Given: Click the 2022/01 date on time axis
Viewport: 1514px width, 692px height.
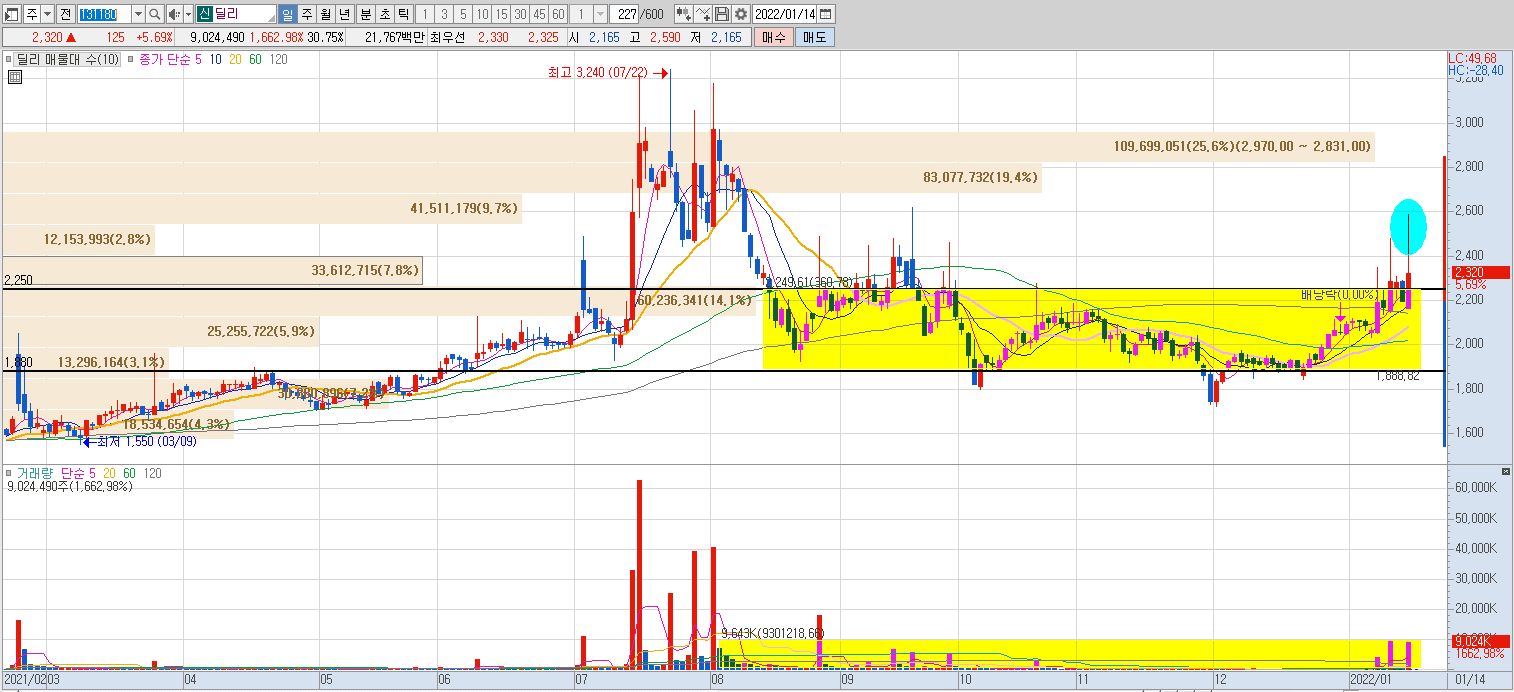Looking at the screenshot, I should pos(1369,679).
